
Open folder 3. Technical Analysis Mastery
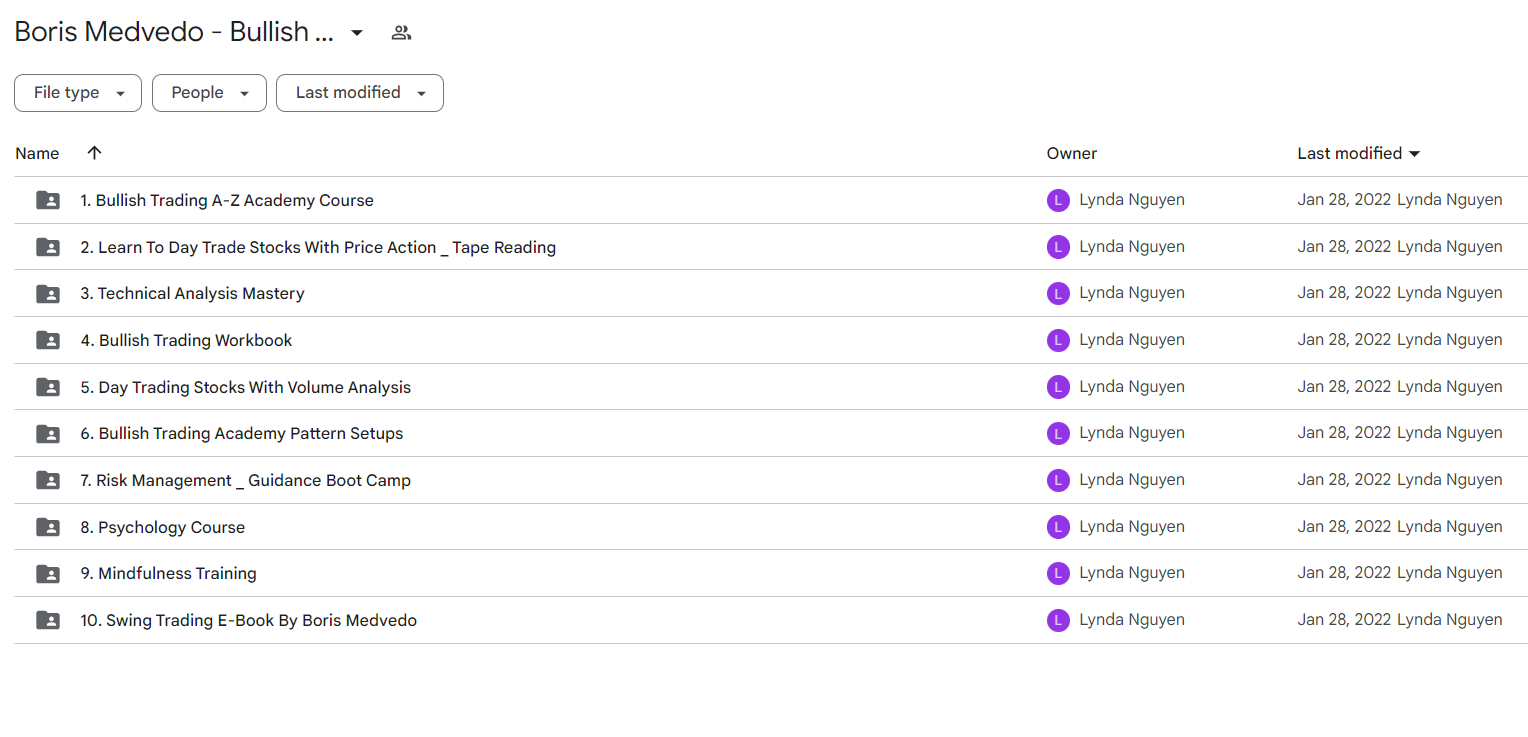[192, 293]
